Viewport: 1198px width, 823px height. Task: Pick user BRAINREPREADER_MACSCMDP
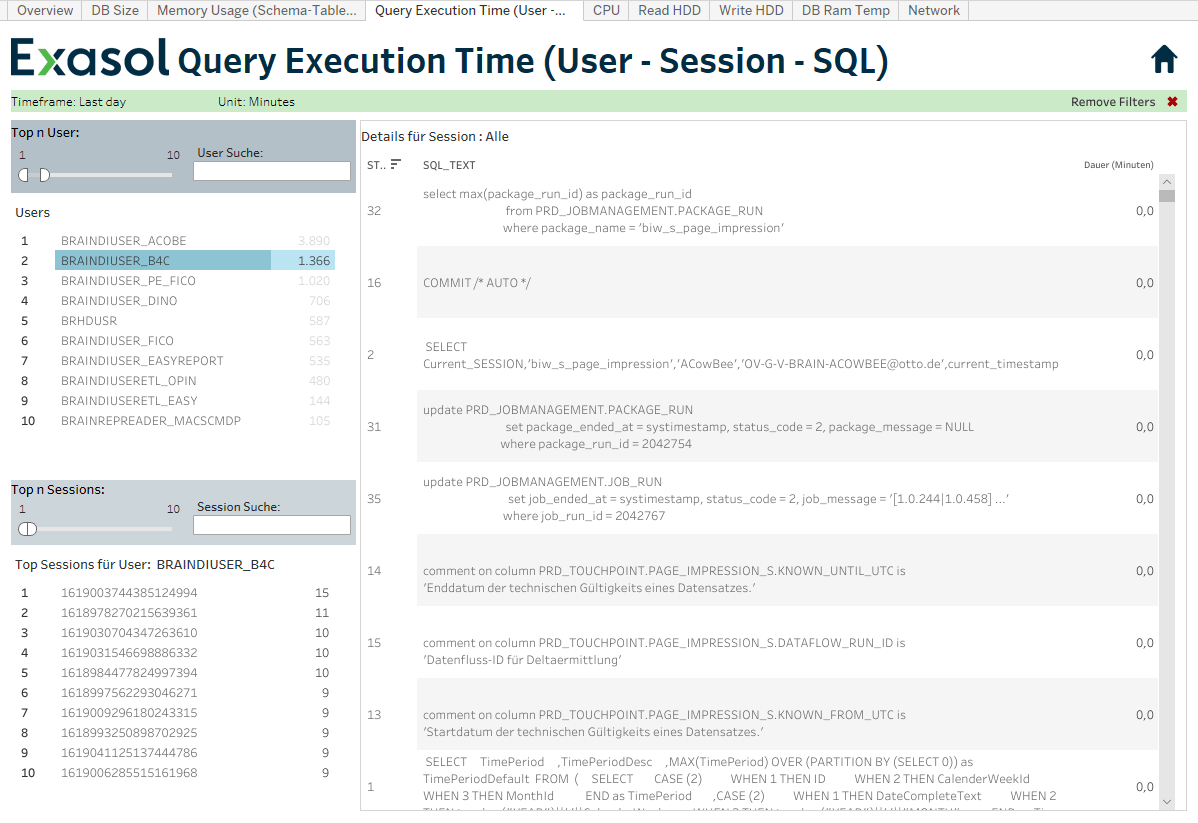click(151, 420)
